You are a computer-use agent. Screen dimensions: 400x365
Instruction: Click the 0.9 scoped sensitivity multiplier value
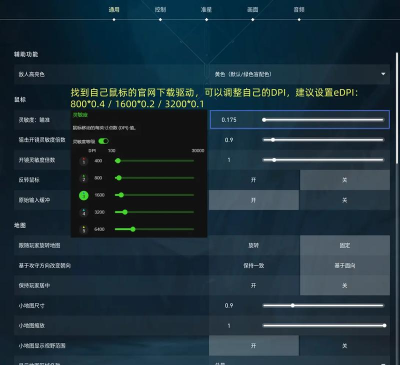(x=229, y=140)
